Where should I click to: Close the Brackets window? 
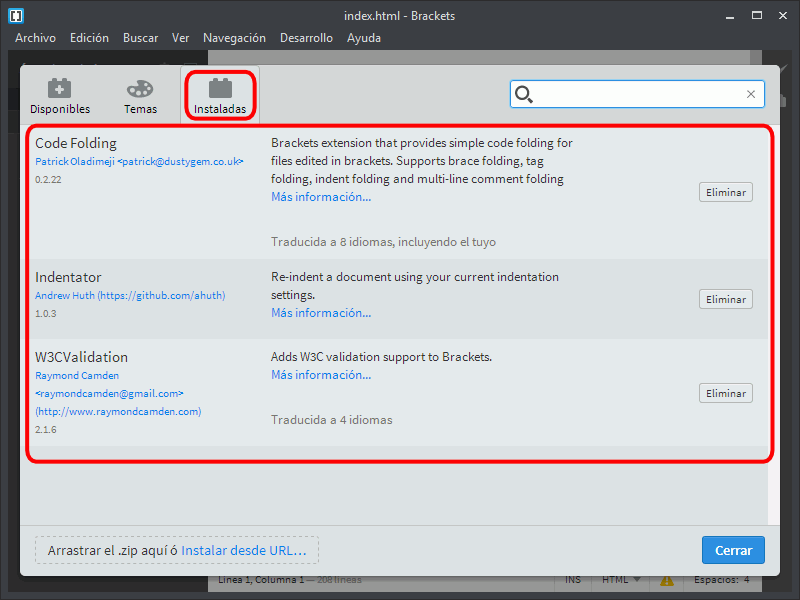(783, 16)
